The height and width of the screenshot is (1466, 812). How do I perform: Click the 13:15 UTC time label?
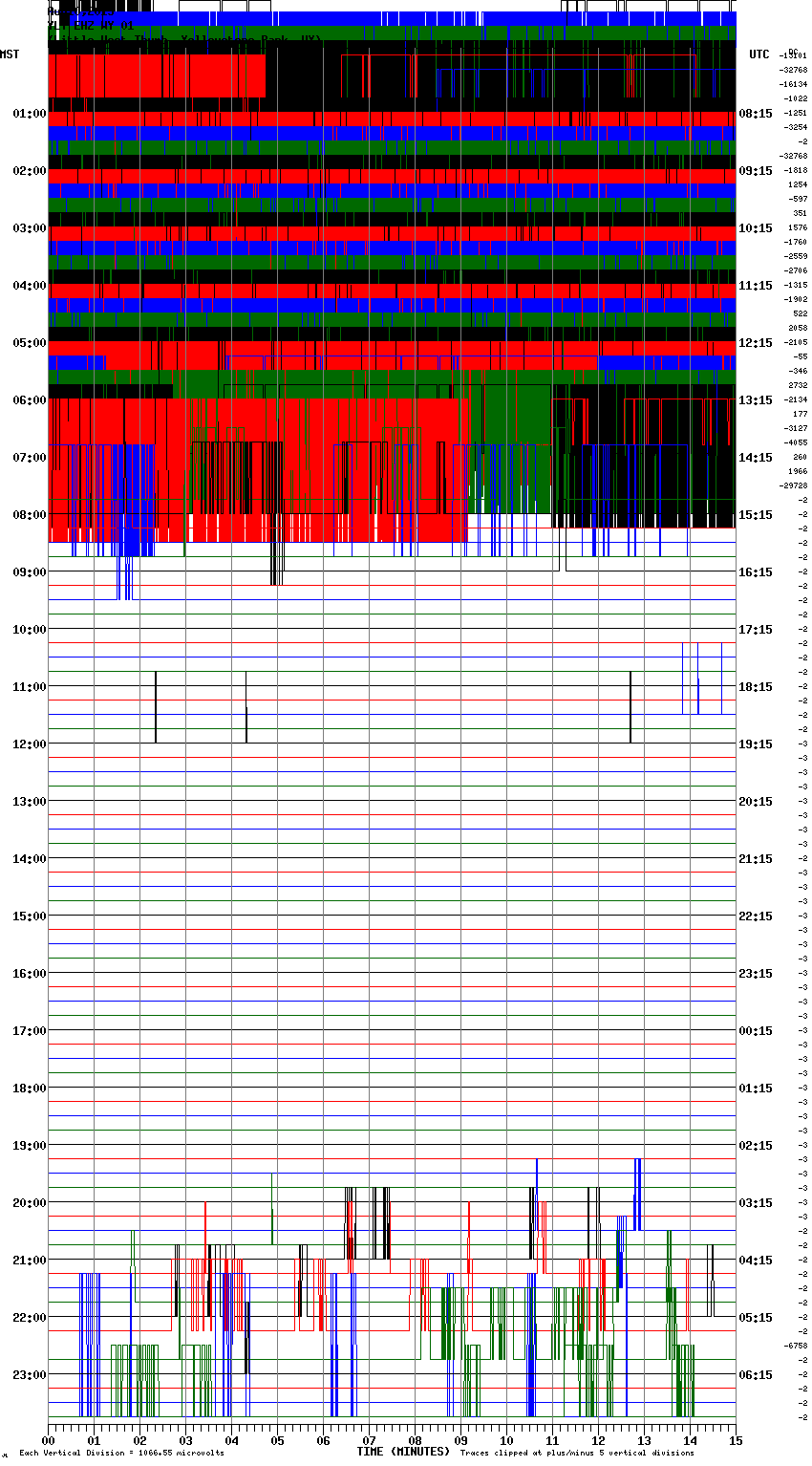click(x=756, y=400)
